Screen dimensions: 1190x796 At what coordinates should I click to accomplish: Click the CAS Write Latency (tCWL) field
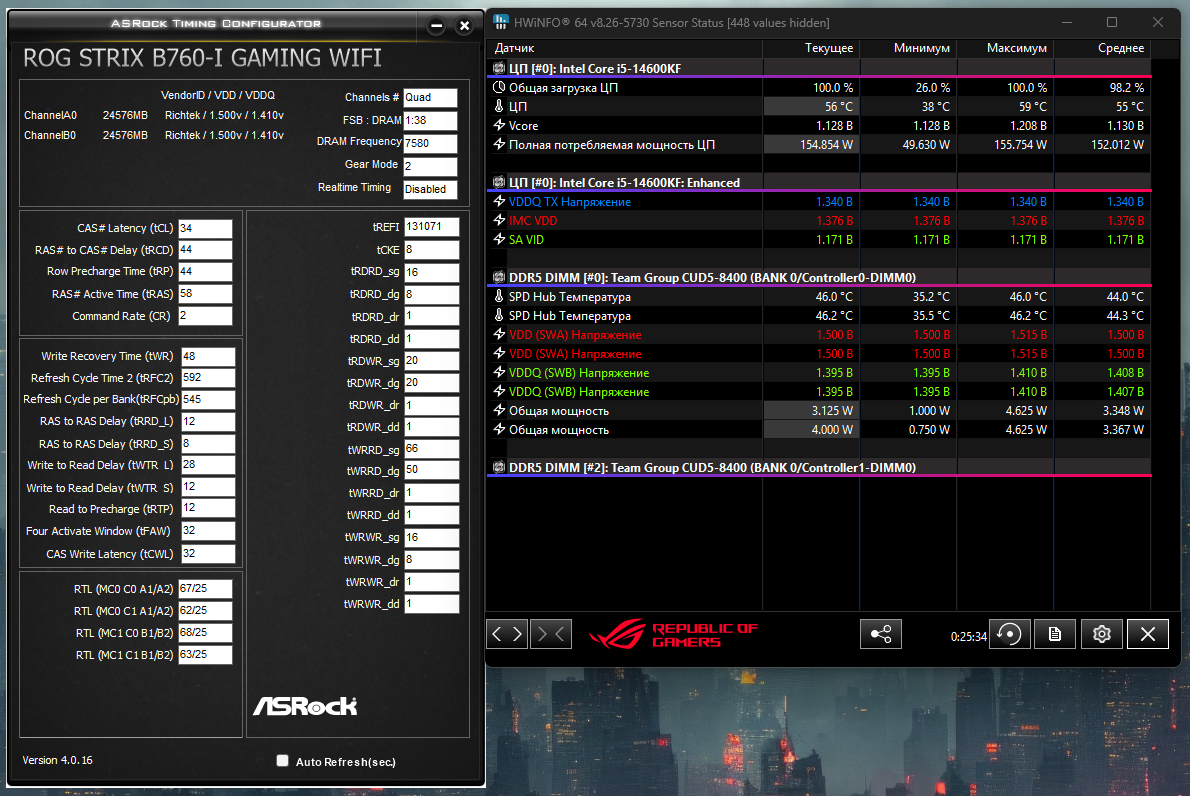208,553
